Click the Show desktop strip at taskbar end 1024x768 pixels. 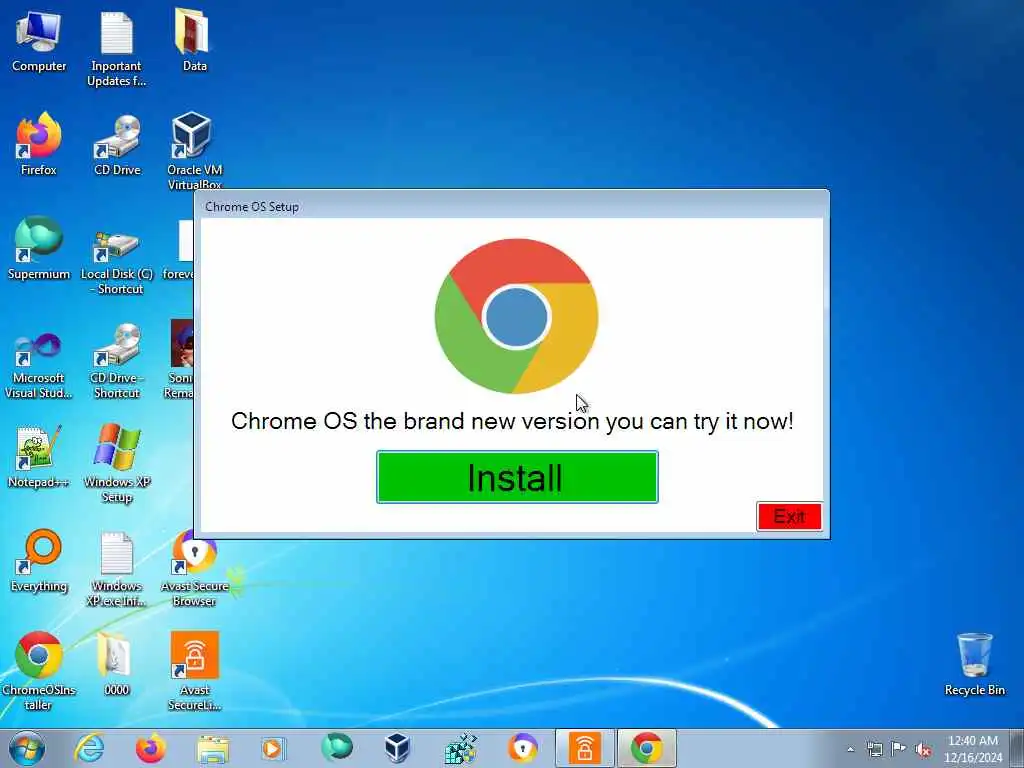[x=1017, y=748]
